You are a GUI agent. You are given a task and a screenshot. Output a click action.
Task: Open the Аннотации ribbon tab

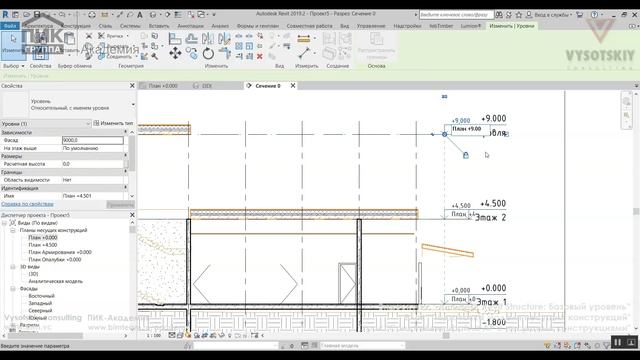click(x=190, y=26)
